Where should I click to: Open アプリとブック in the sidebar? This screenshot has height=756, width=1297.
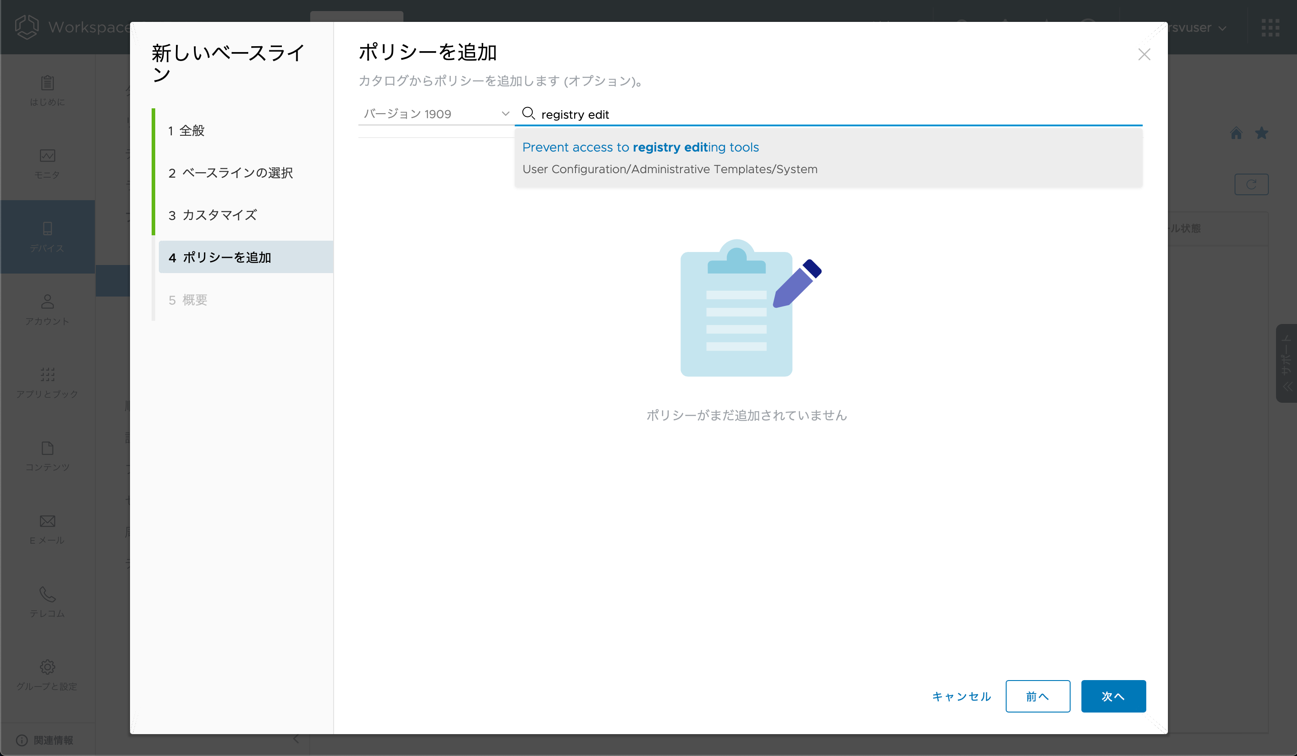pos(47,383)
